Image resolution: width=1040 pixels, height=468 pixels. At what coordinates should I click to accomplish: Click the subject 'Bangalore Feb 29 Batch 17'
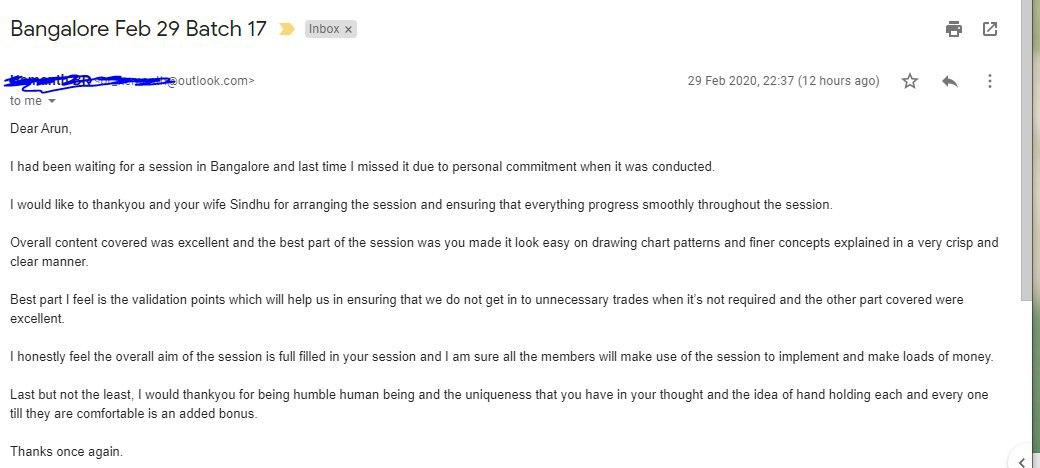click(139, 29)
